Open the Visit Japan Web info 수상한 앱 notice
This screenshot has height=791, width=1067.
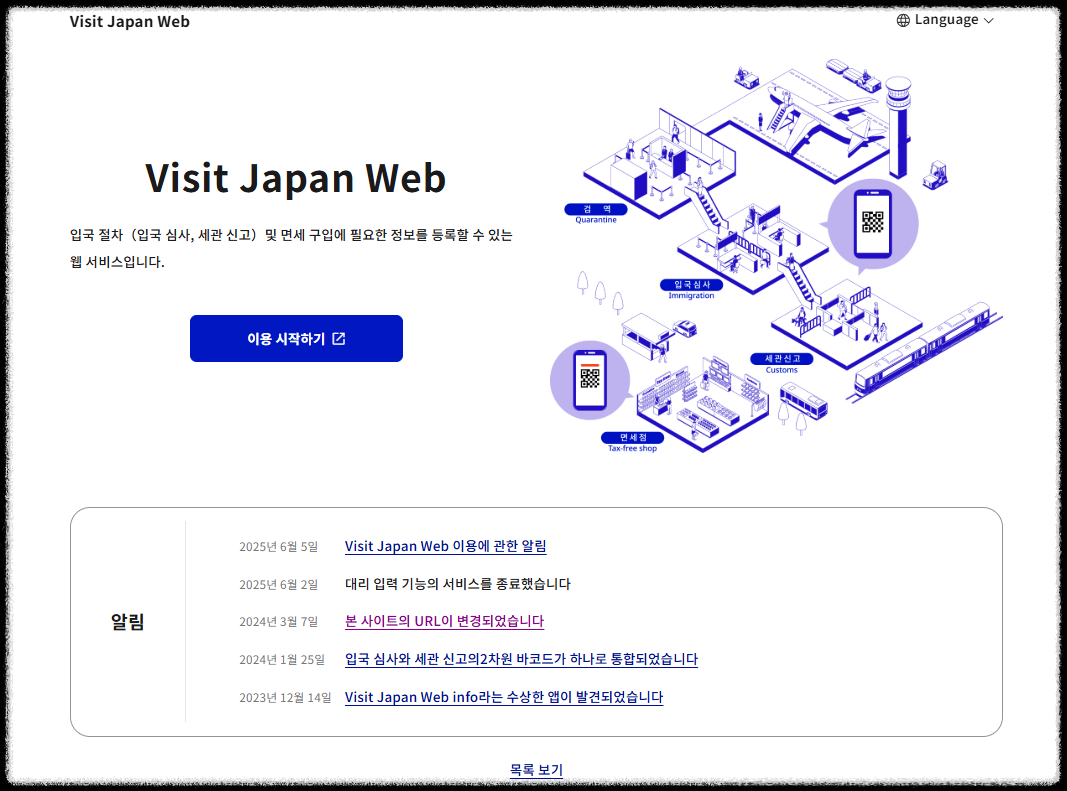point(504,697)
